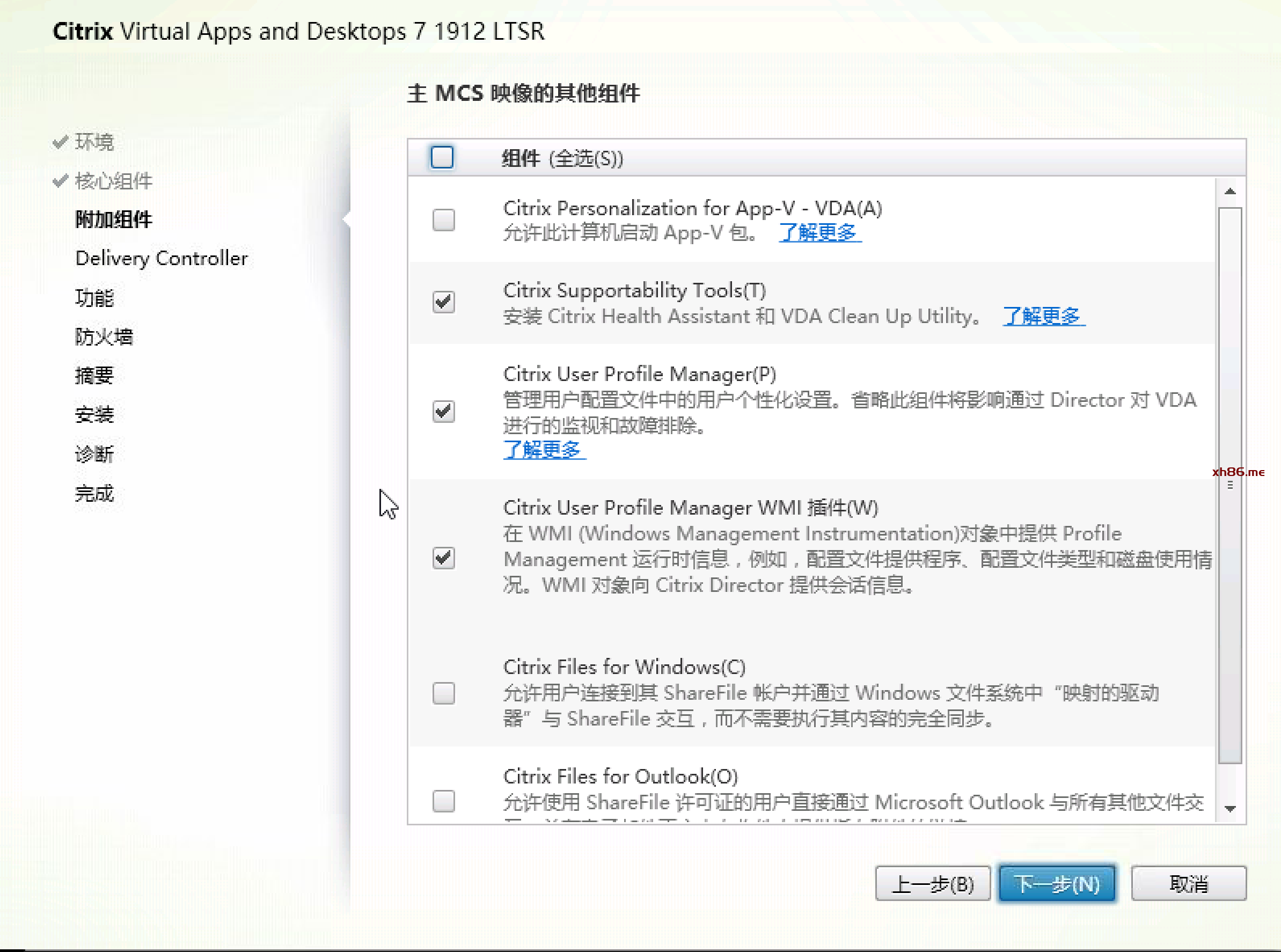Enable Citrix Personalization for App-V checkbox
Viewport: 1281px width, 952px height.
[443, 219]
